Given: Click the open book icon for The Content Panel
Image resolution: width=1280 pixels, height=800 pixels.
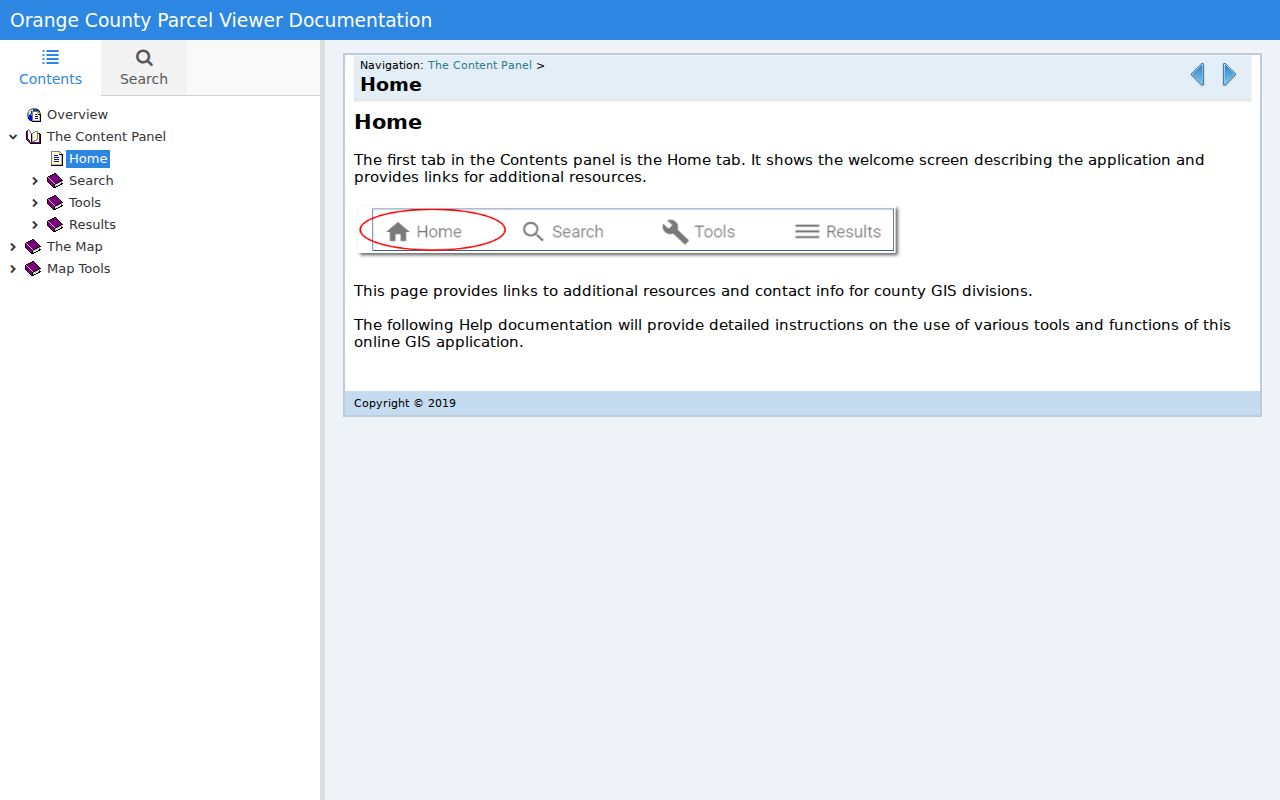Looking at the screenshot, I should pos(34,137).
